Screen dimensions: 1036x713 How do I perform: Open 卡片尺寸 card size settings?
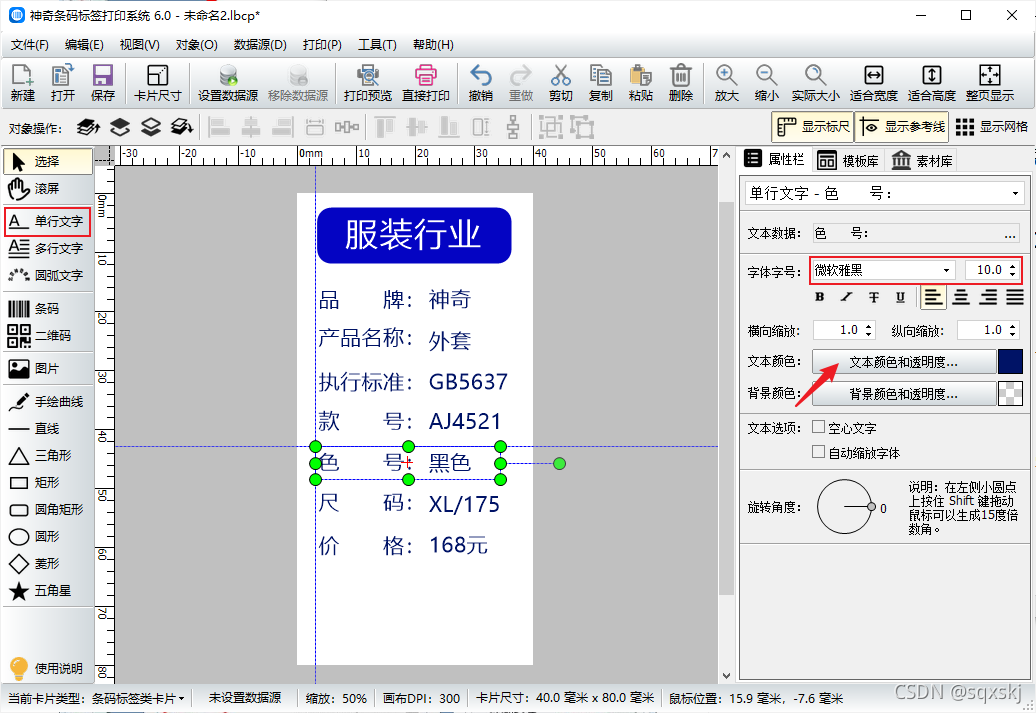click(157, 83)
